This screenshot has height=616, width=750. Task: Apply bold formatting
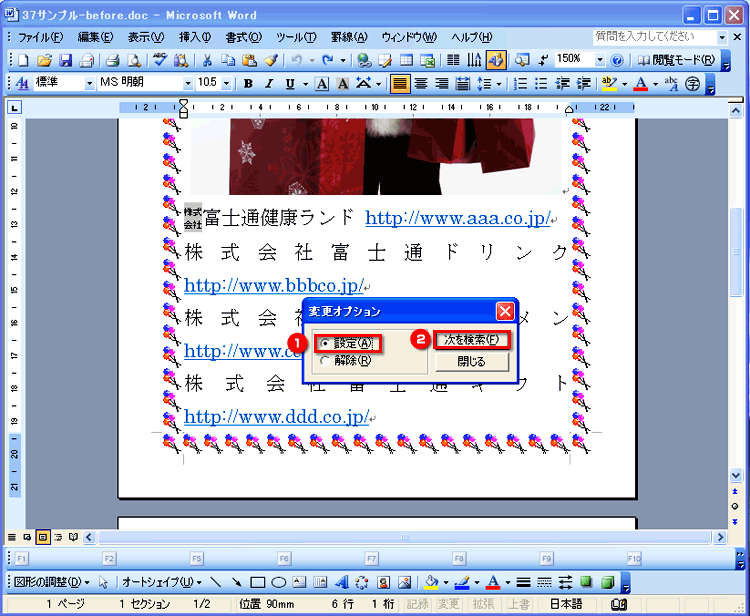pos(248,84)
